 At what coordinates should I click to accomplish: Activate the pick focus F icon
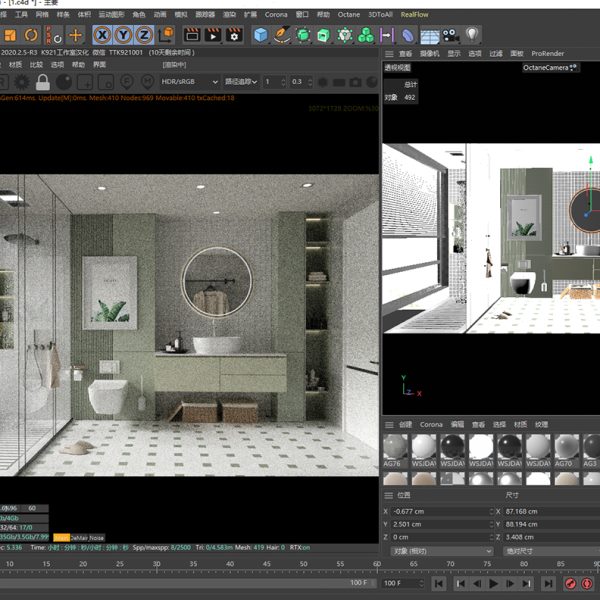click(x=127, y=82)
